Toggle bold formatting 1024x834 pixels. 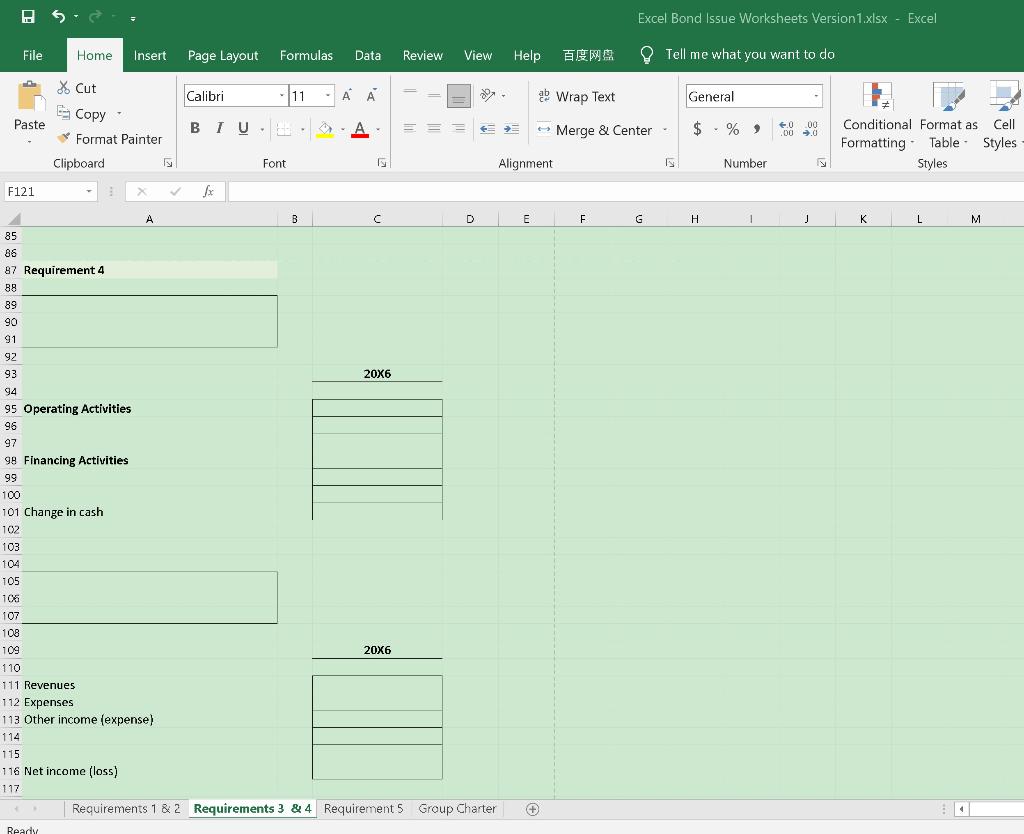[x=195, y=128]
